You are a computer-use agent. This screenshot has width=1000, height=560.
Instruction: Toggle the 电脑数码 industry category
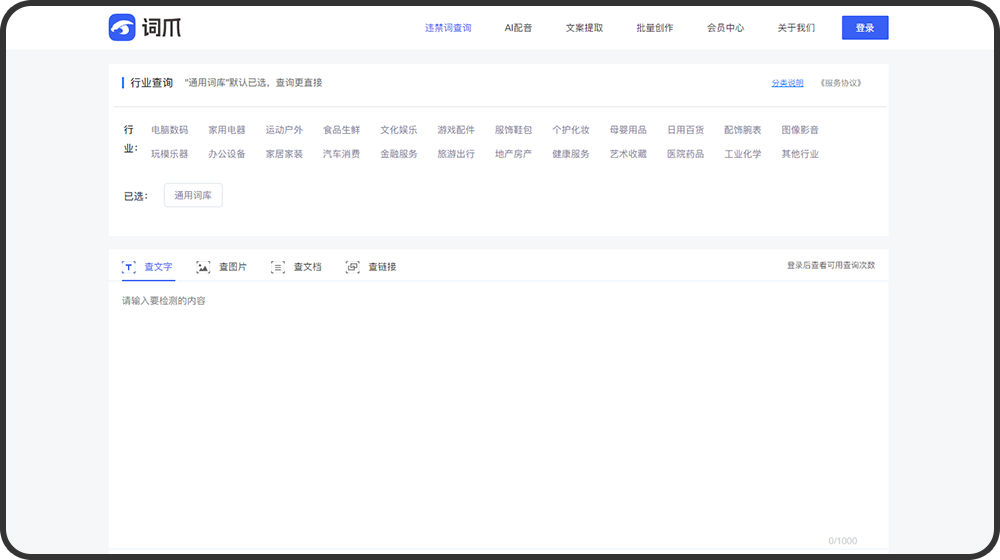[169, 130]
